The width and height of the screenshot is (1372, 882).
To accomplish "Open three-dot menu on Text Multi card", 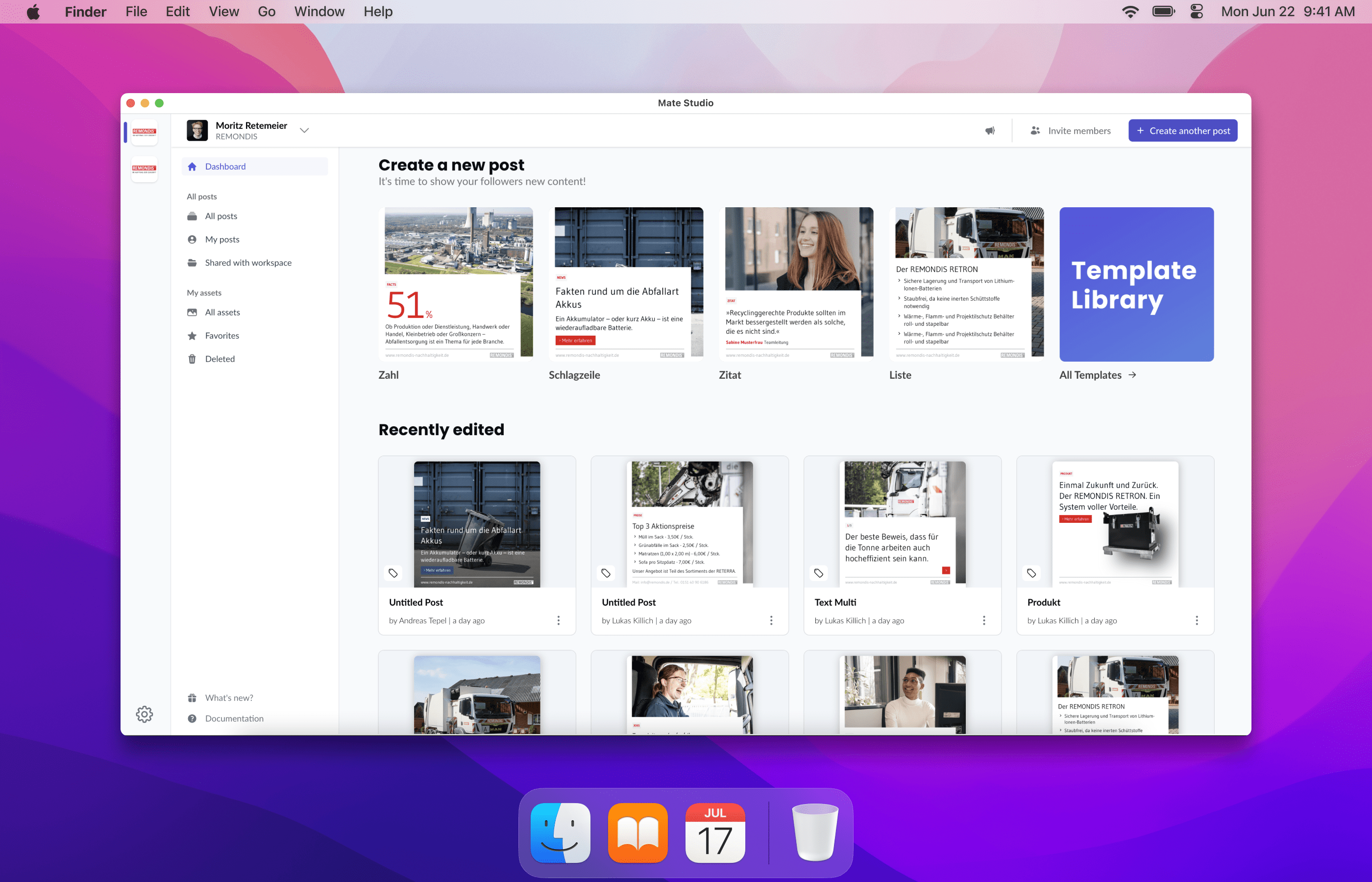I will point(984,620).
